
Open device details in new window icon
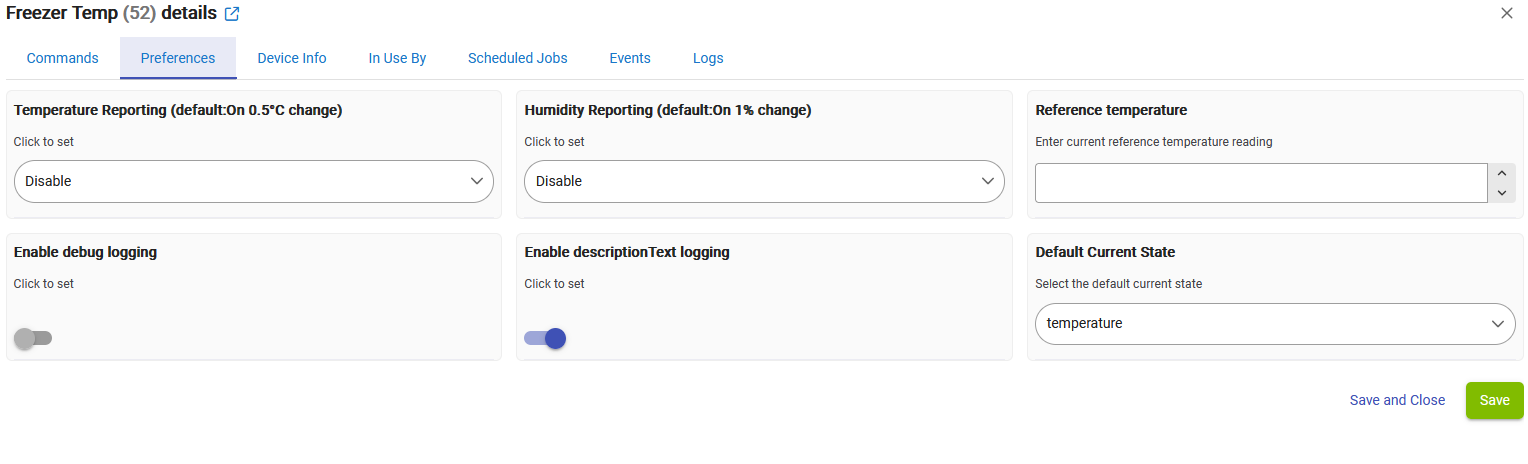[x=232, y=14]
